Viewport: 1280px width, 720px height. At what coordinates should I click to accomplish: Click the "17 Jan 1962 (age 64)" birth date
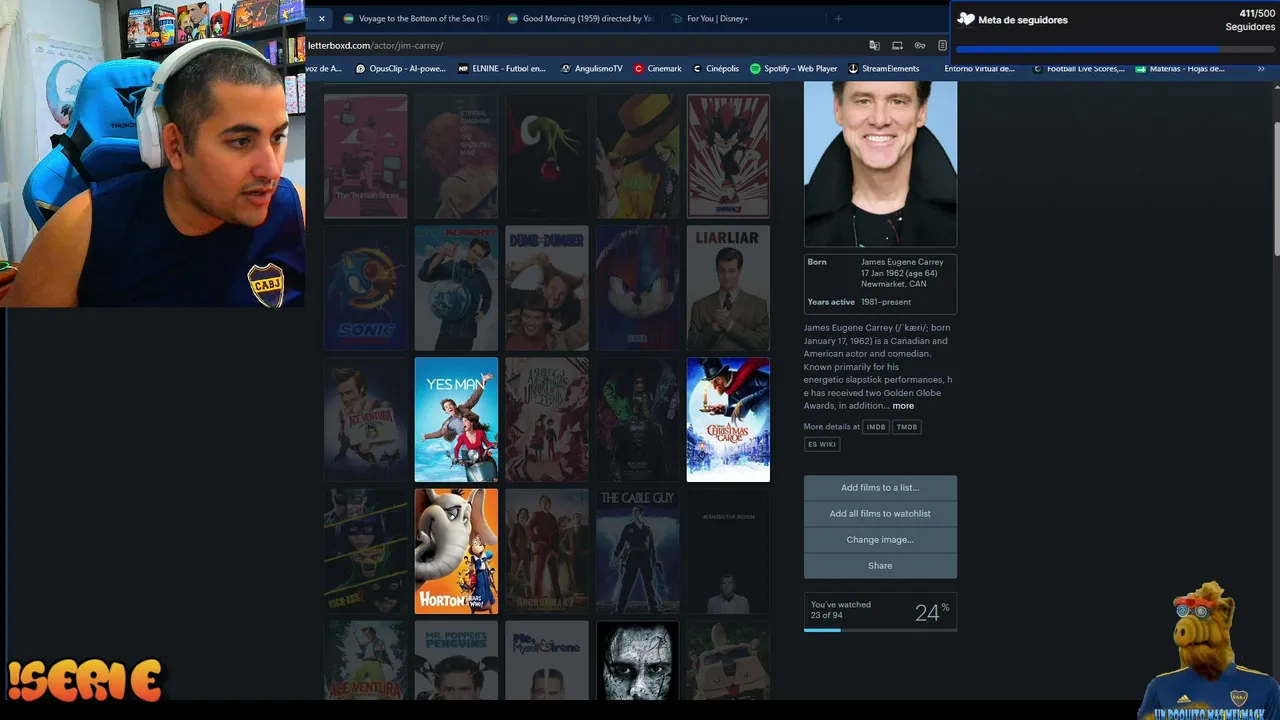(899, 273)
